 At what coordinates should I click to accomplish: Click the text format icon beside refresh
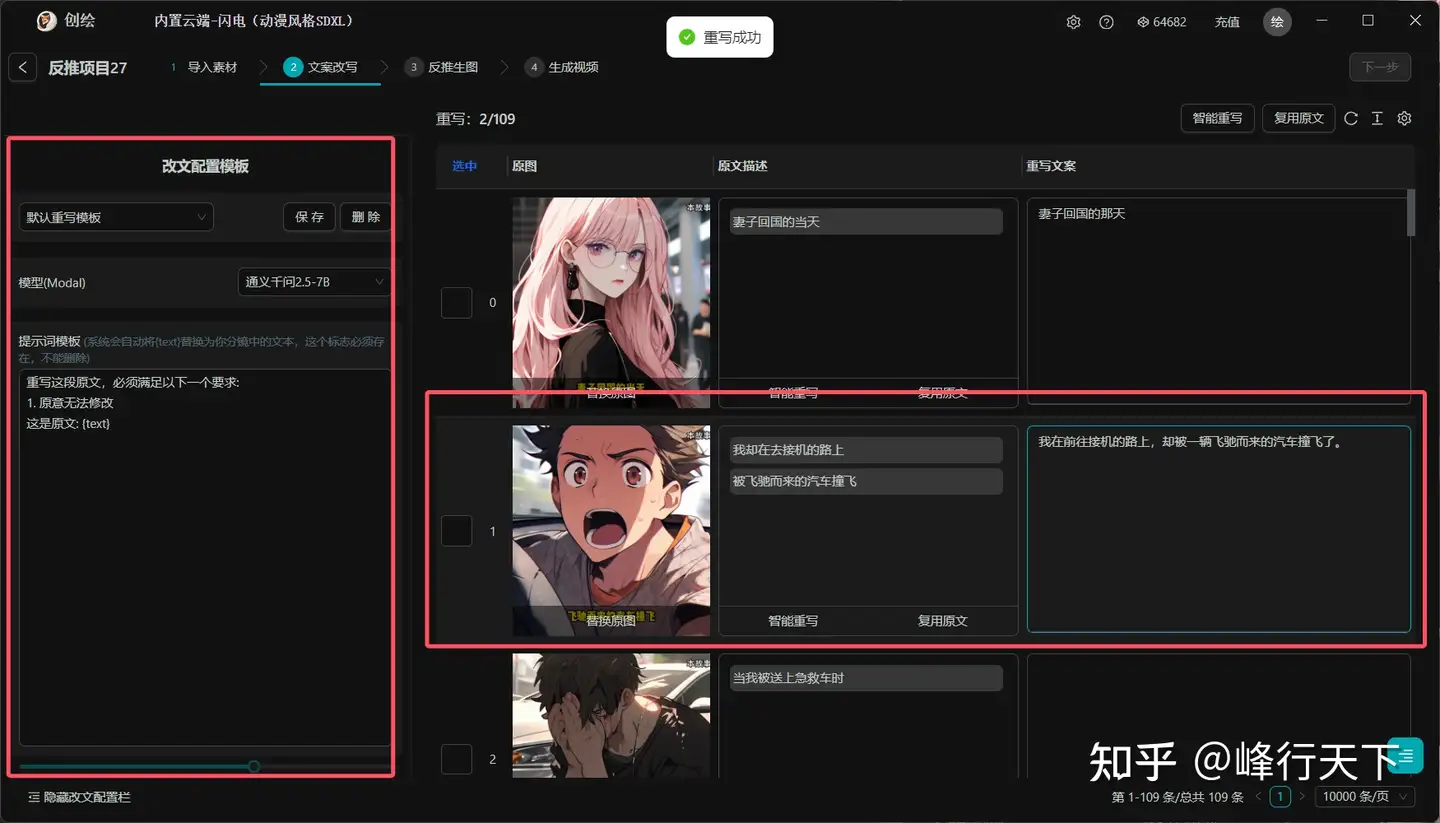point(1377,118)
